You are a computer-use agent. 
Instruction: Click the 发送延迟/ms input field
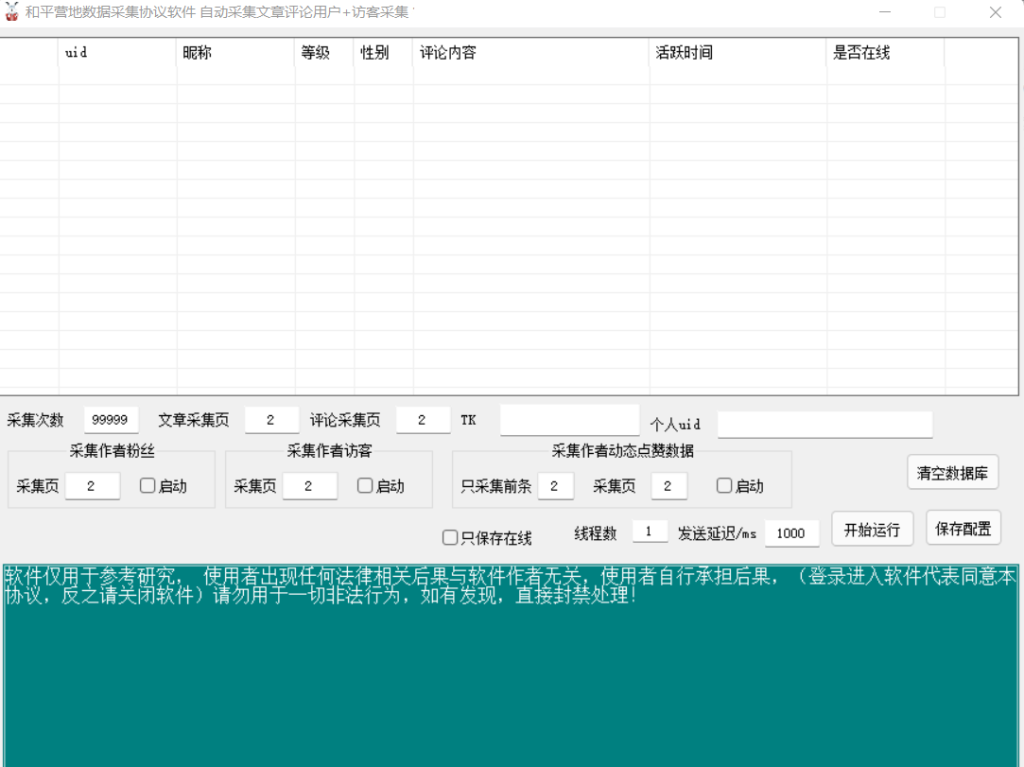(791, 533)
